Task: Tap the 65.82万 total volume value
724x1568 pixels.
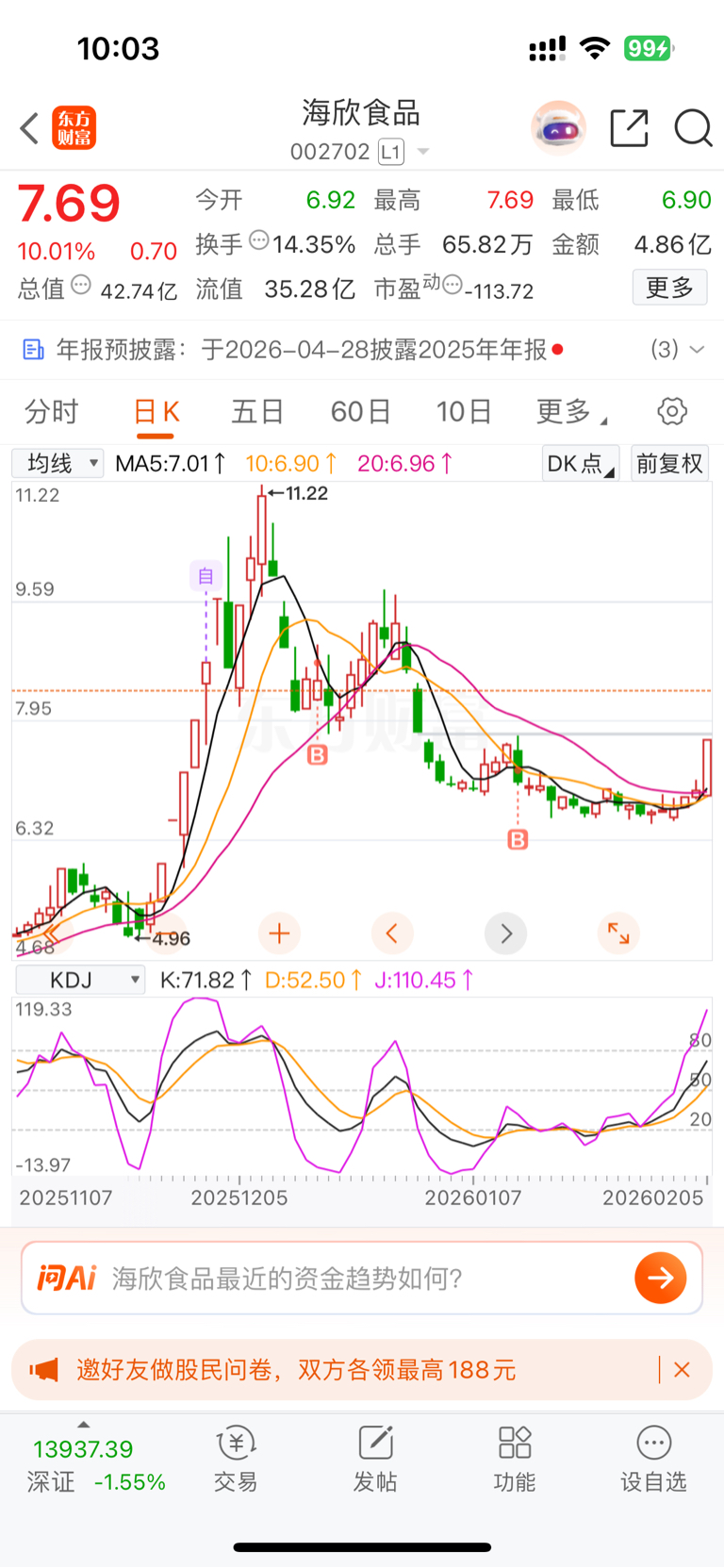Action: [487, 244]
